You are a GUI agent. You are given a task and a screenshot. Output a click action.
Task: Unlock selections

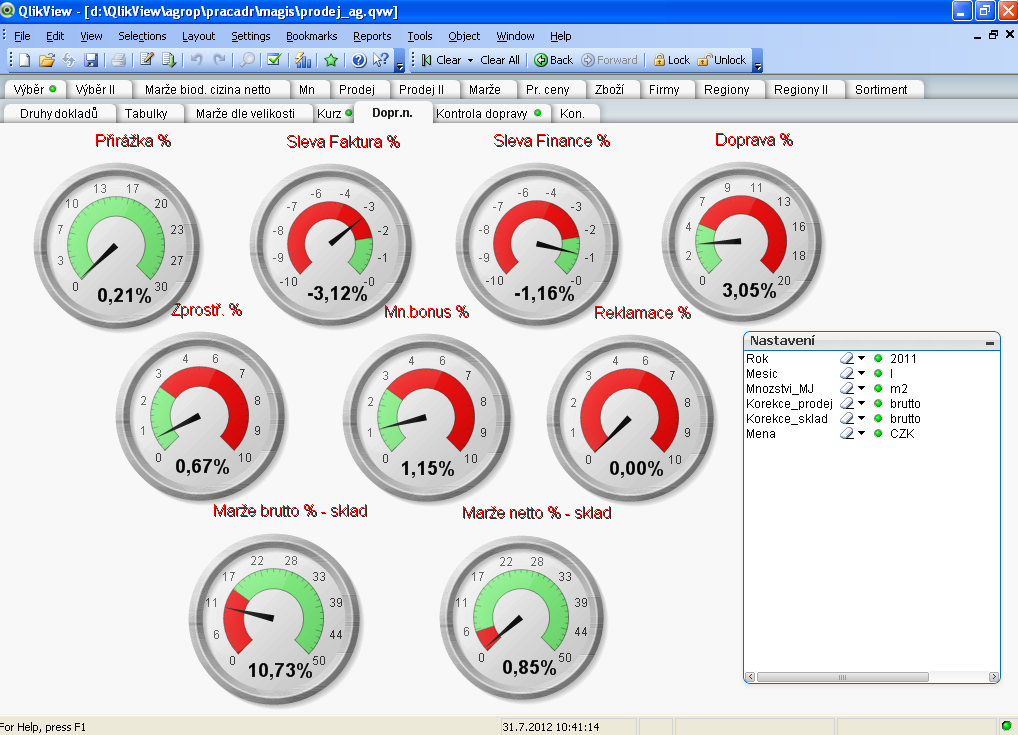722,60
